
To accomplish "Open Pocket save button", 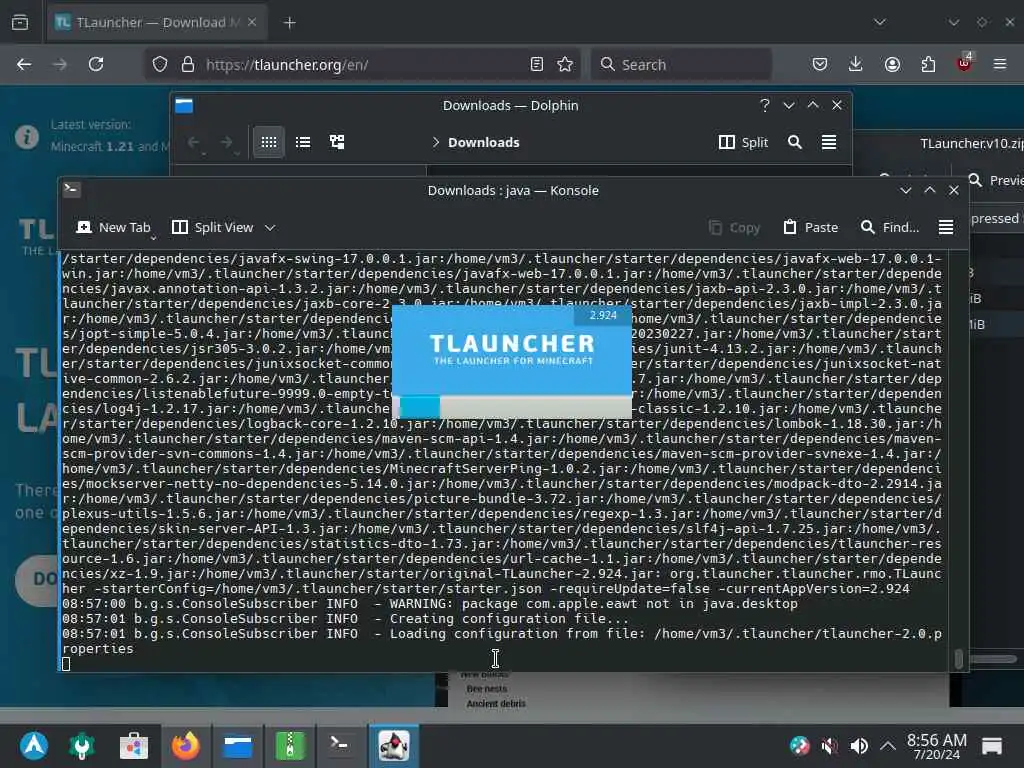I will [820, 64].
